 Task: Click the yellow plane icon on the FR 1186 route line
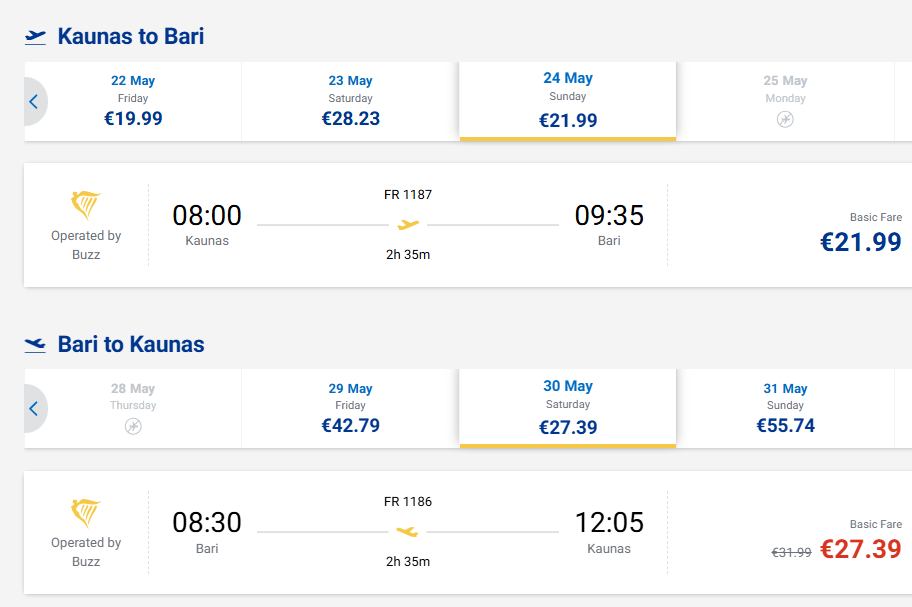tap(407, 531)
